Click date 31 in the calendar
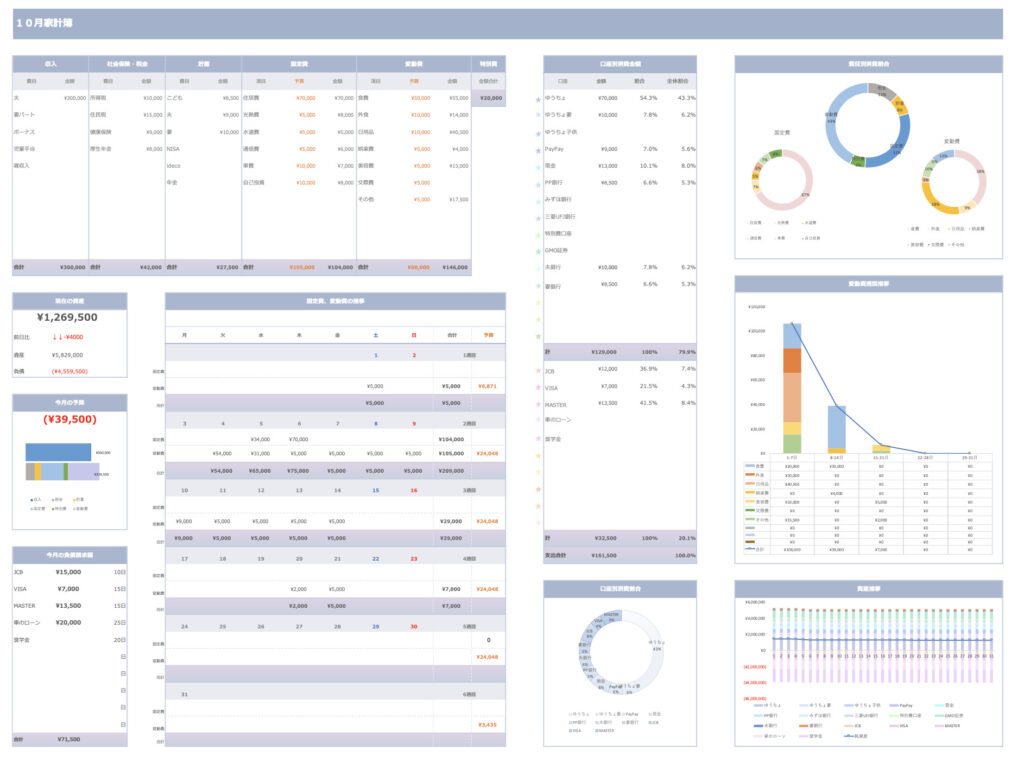 (x=184, y=694)
